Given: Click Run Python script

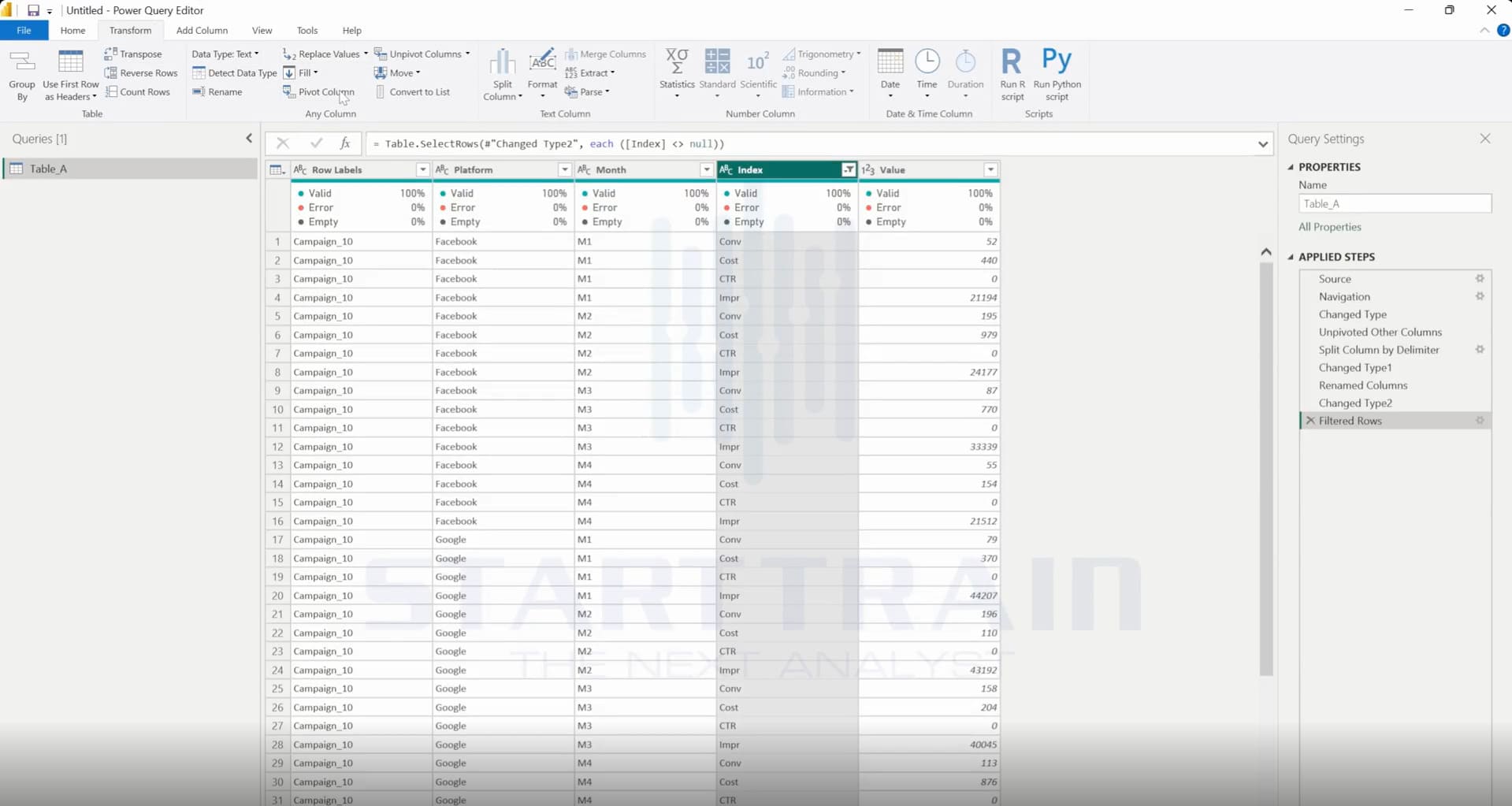Looking at the screenshot, I should pyautogui.click(x=1057, y=76).
